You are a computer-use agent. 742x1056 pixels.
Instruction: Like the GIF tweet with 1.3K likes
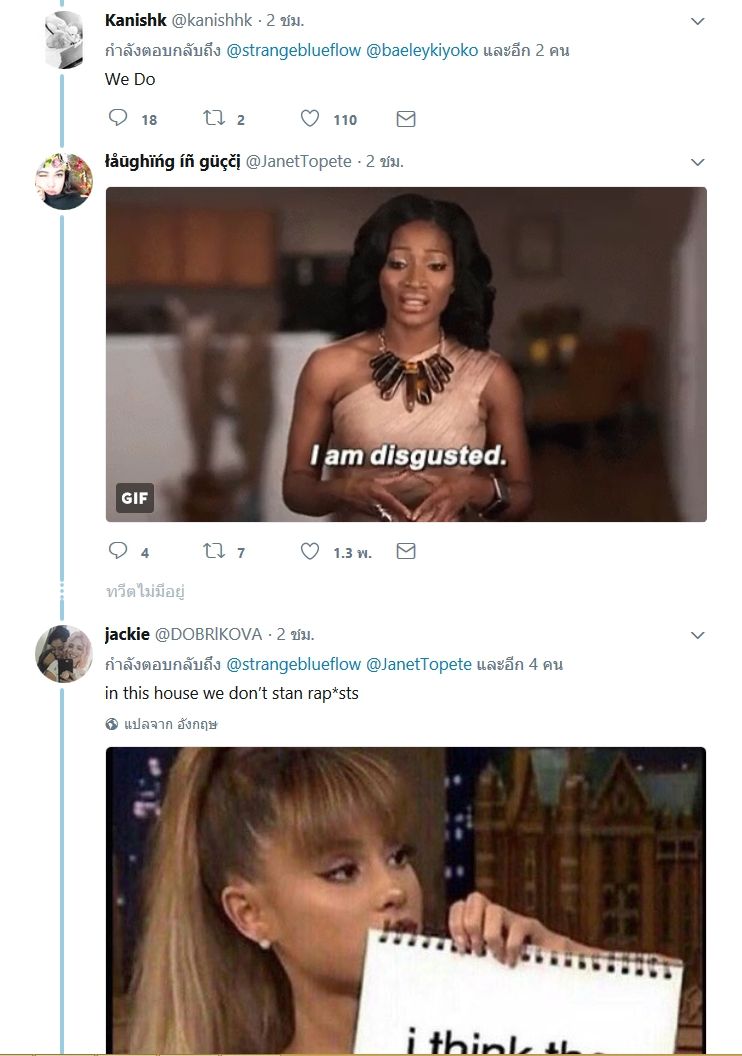point(310,551)
